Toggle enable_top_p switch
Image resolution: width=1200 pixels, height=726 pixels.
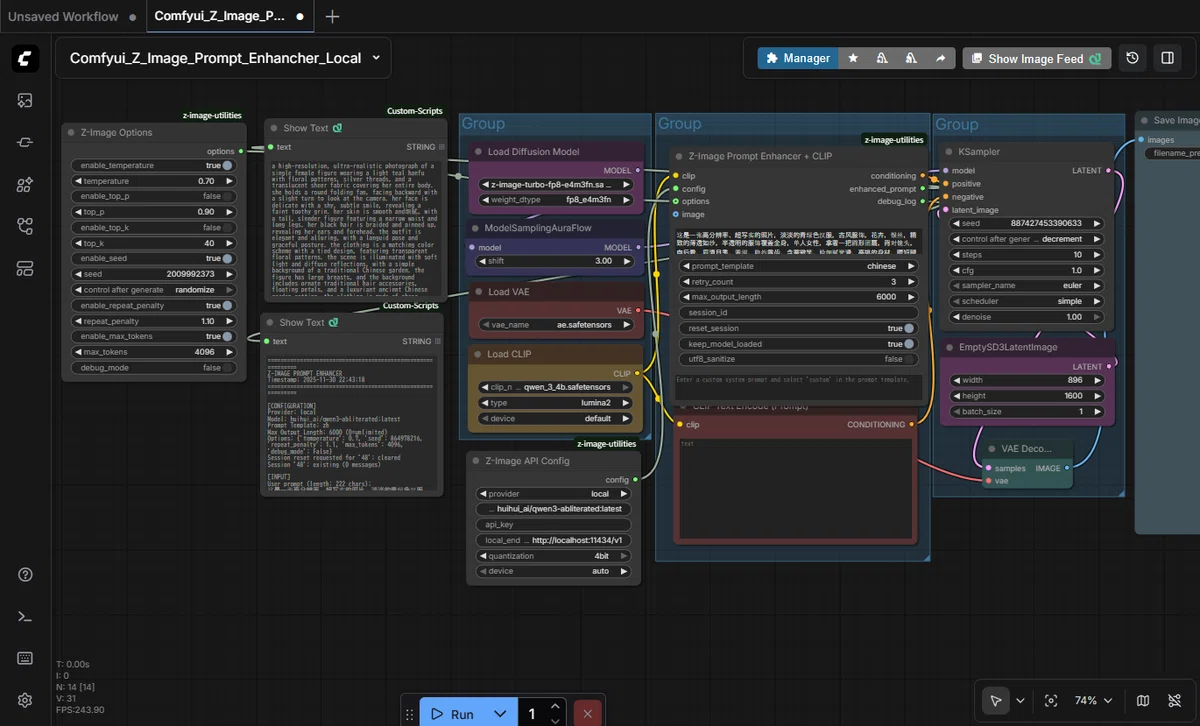228,196
